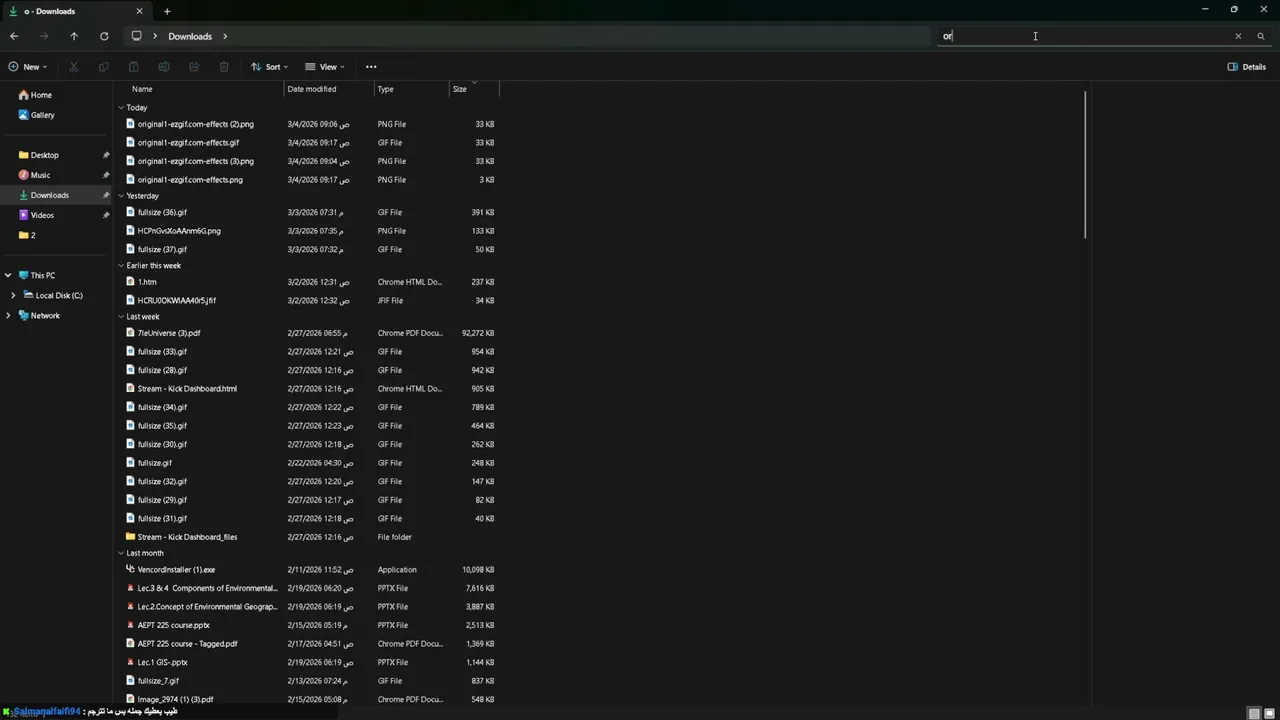Click inside the search input field
The height and width of the screenshot is (720, 1280).
tap(1083, 36)
